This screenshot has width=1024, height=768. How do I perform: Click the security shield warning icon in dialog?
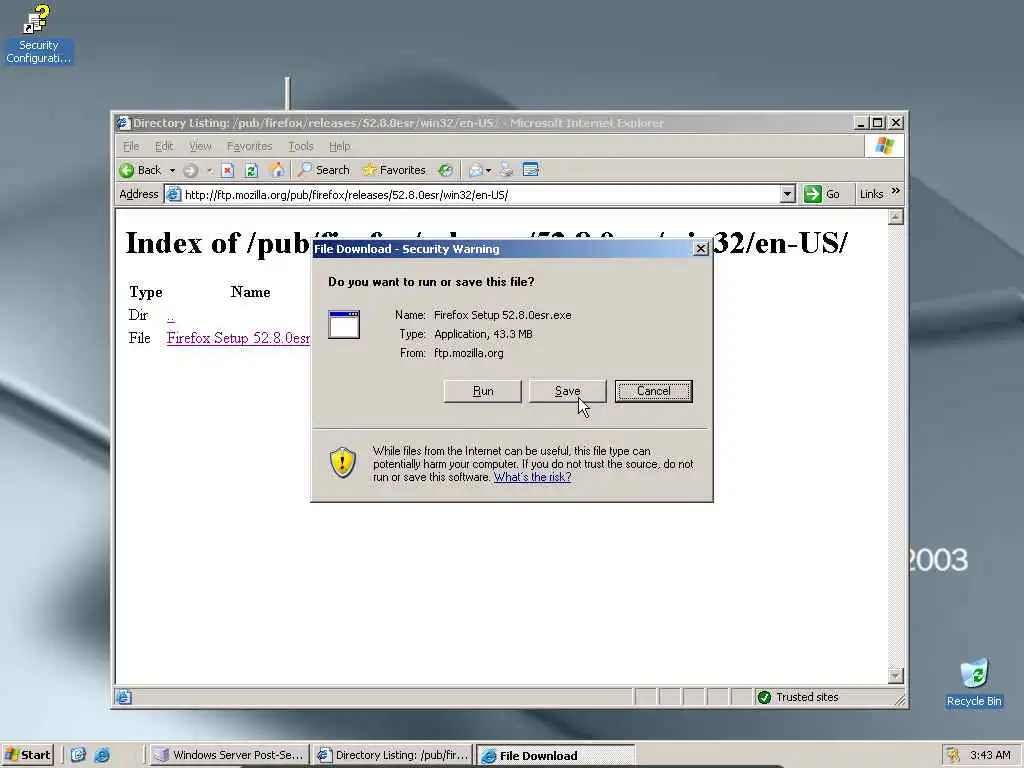click(343, 462)
